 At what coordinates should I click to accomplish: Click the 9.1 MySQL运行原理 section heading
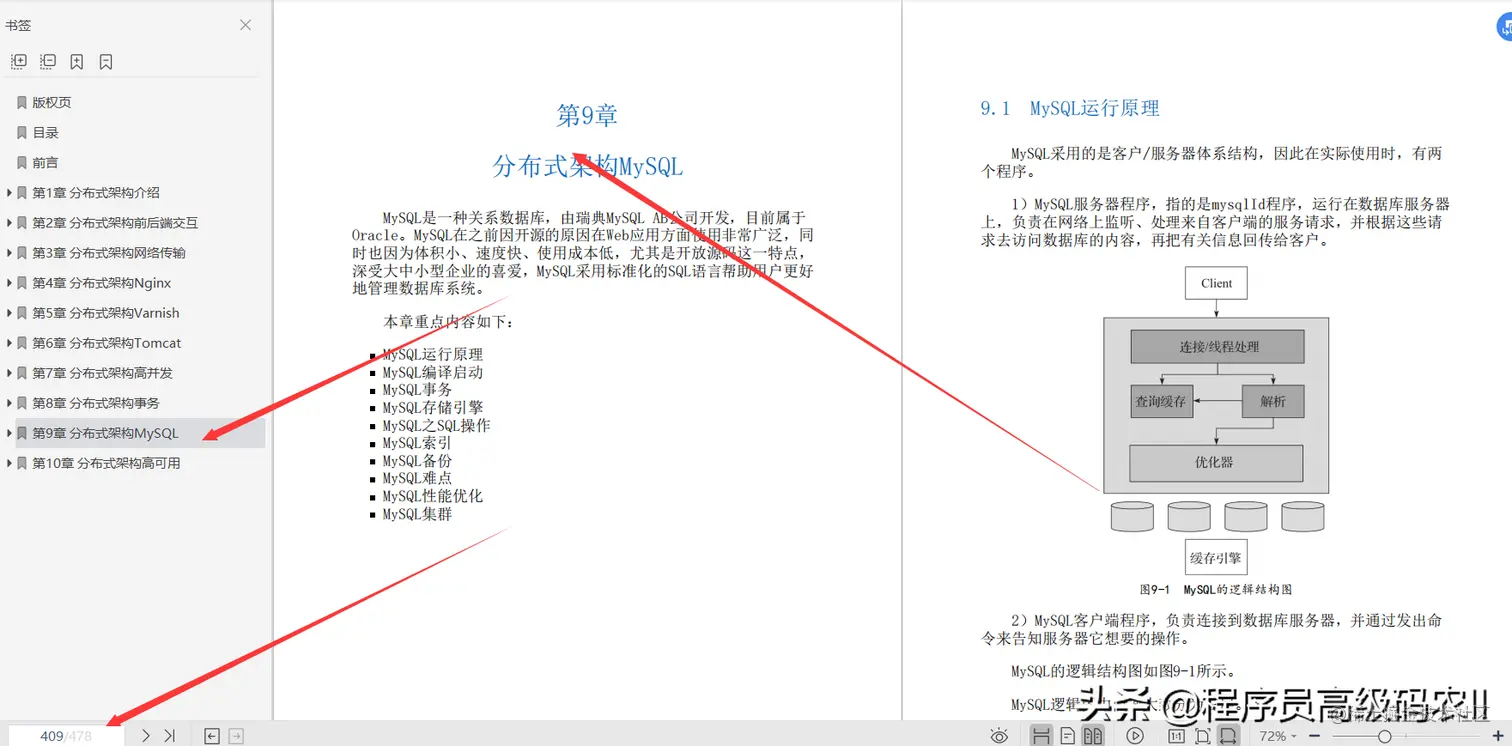pos(1070,108)
